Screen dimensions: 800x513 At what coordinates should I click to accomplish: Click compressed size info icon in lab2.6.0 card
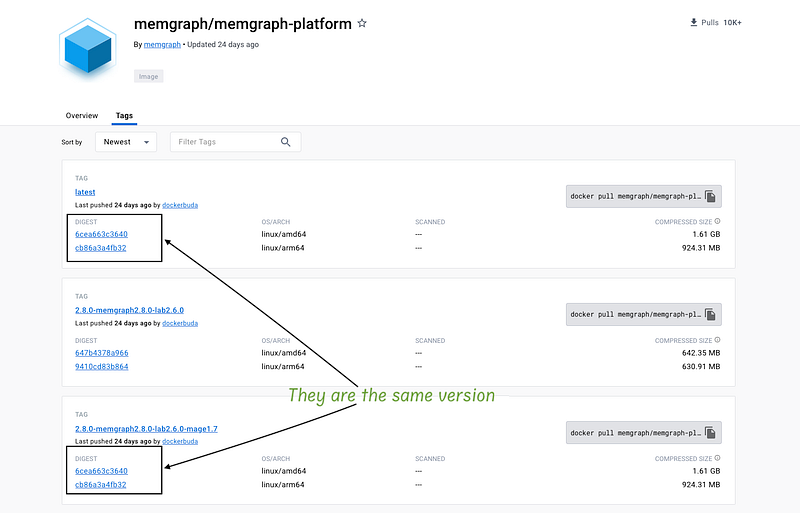pos(717,340)
